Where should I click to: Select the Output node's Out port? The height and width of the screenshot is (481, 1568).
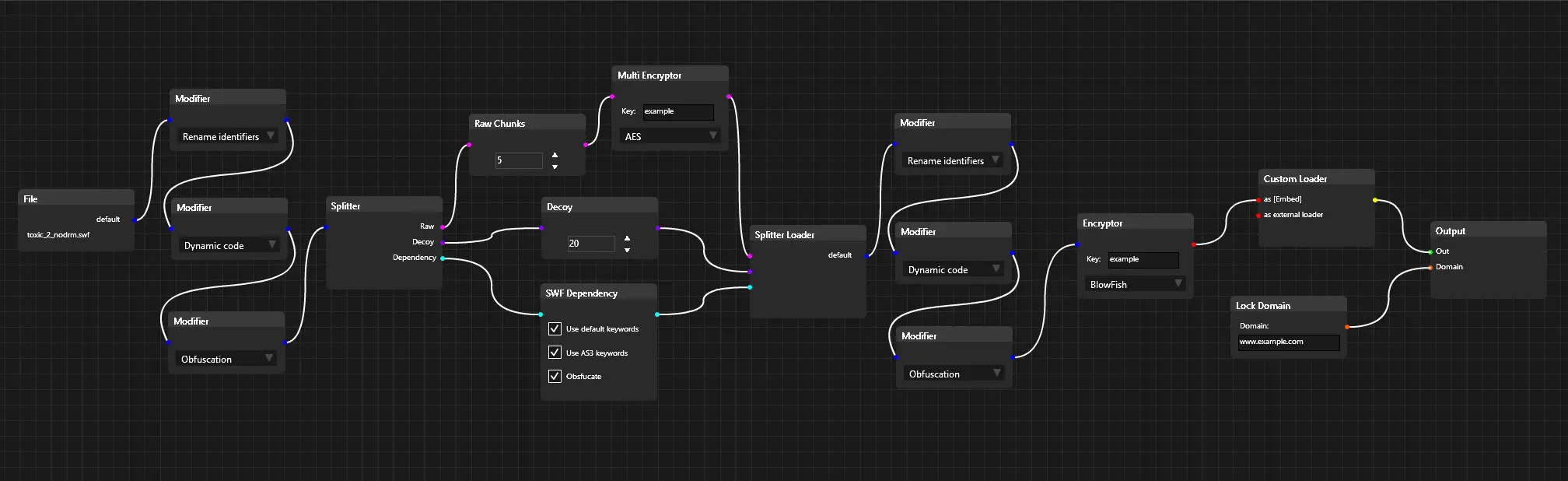coord(1430,252)
